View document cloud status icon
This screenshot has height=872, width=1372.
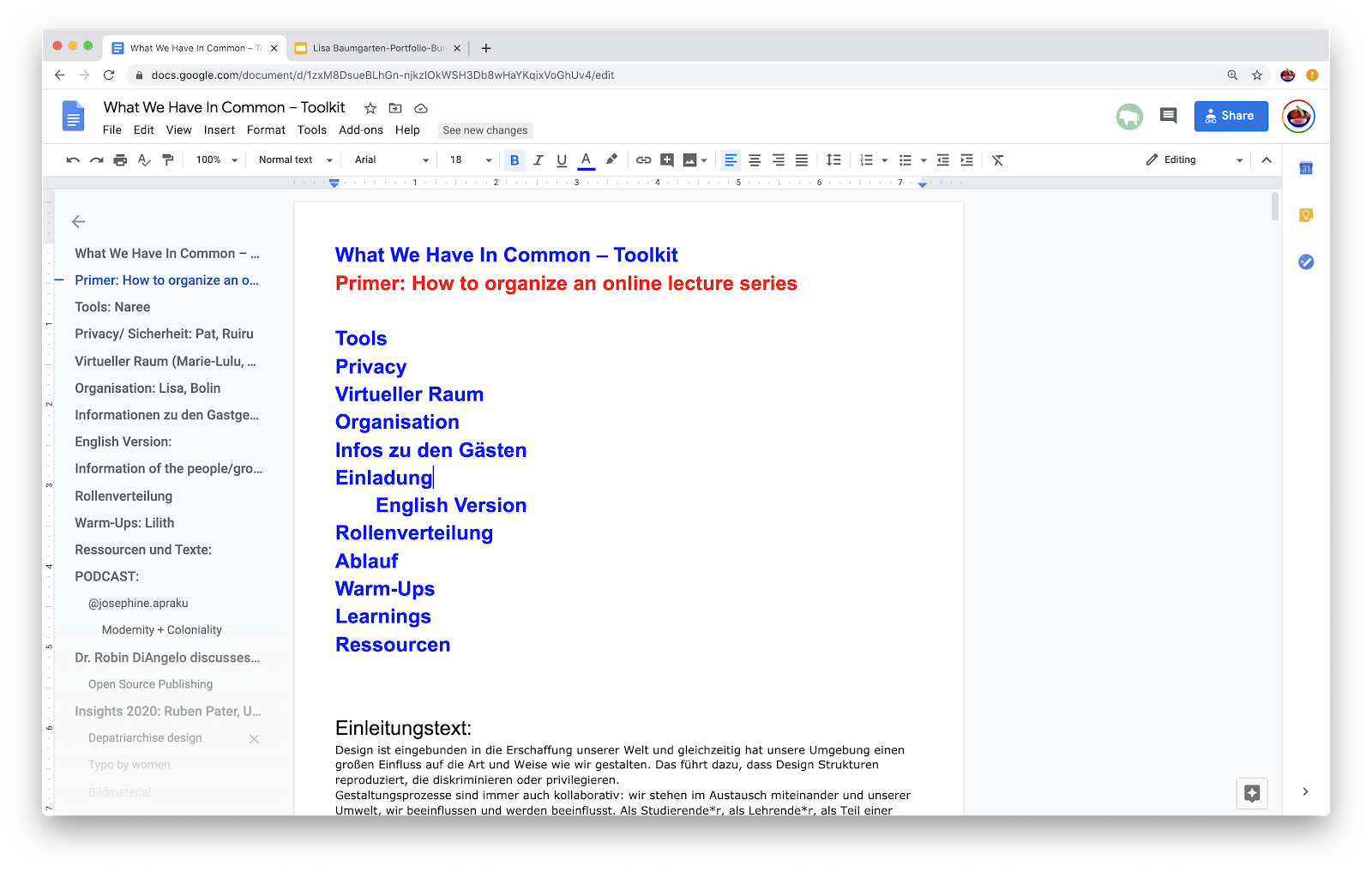[x=421, y=108]
